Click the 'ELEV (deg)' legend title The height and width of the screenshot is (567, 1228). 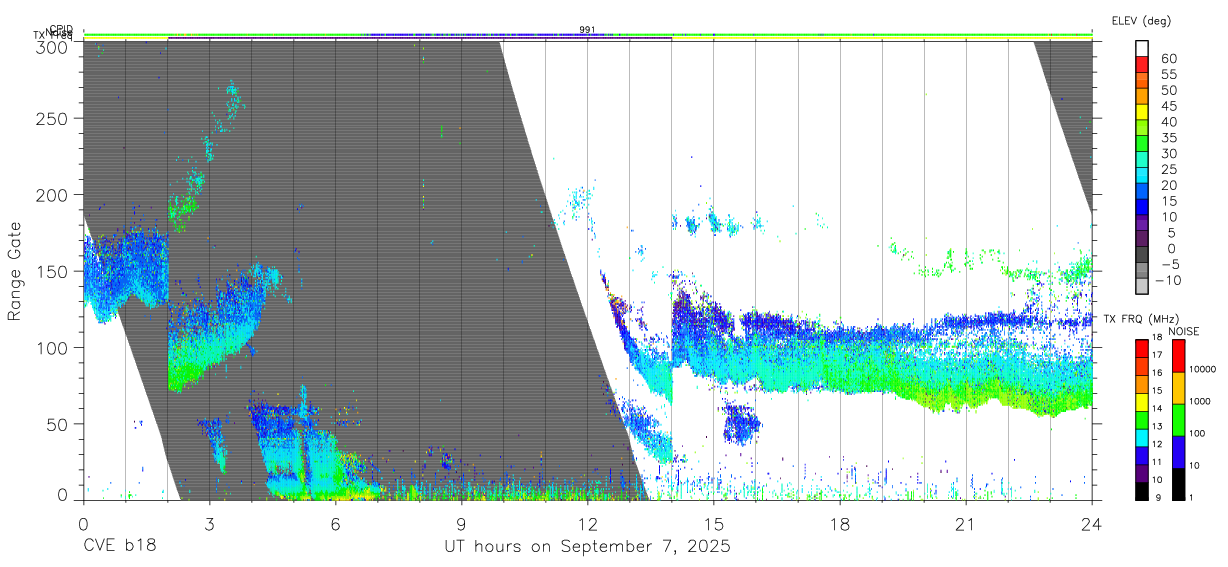pos(1142,20)
